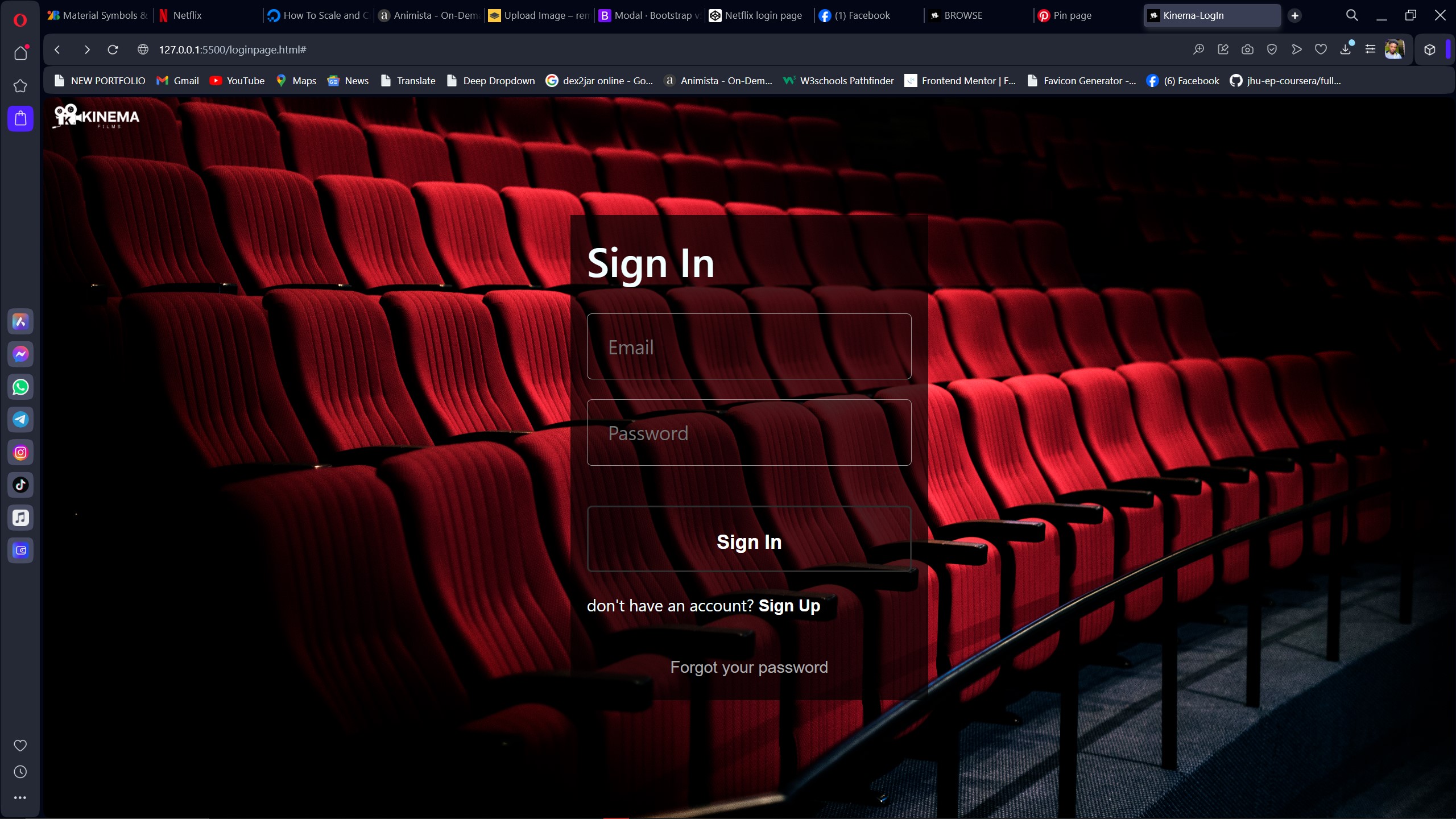Click the Kinema Films logo
The image size is (1456, 819).
97,117
